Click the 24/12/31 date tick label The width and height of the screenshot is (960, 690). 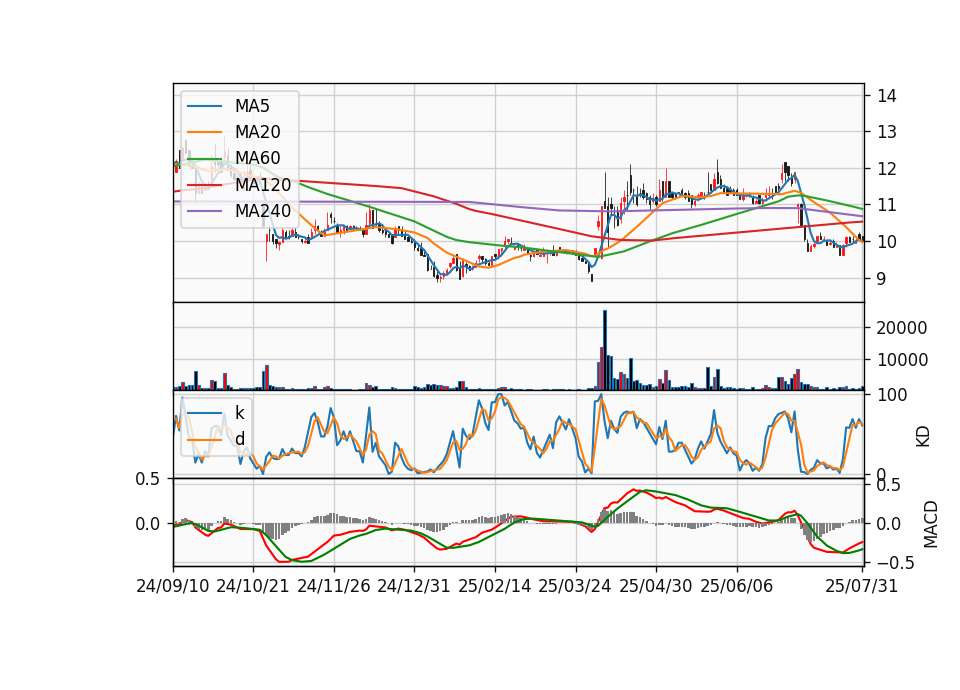(414, 586)
